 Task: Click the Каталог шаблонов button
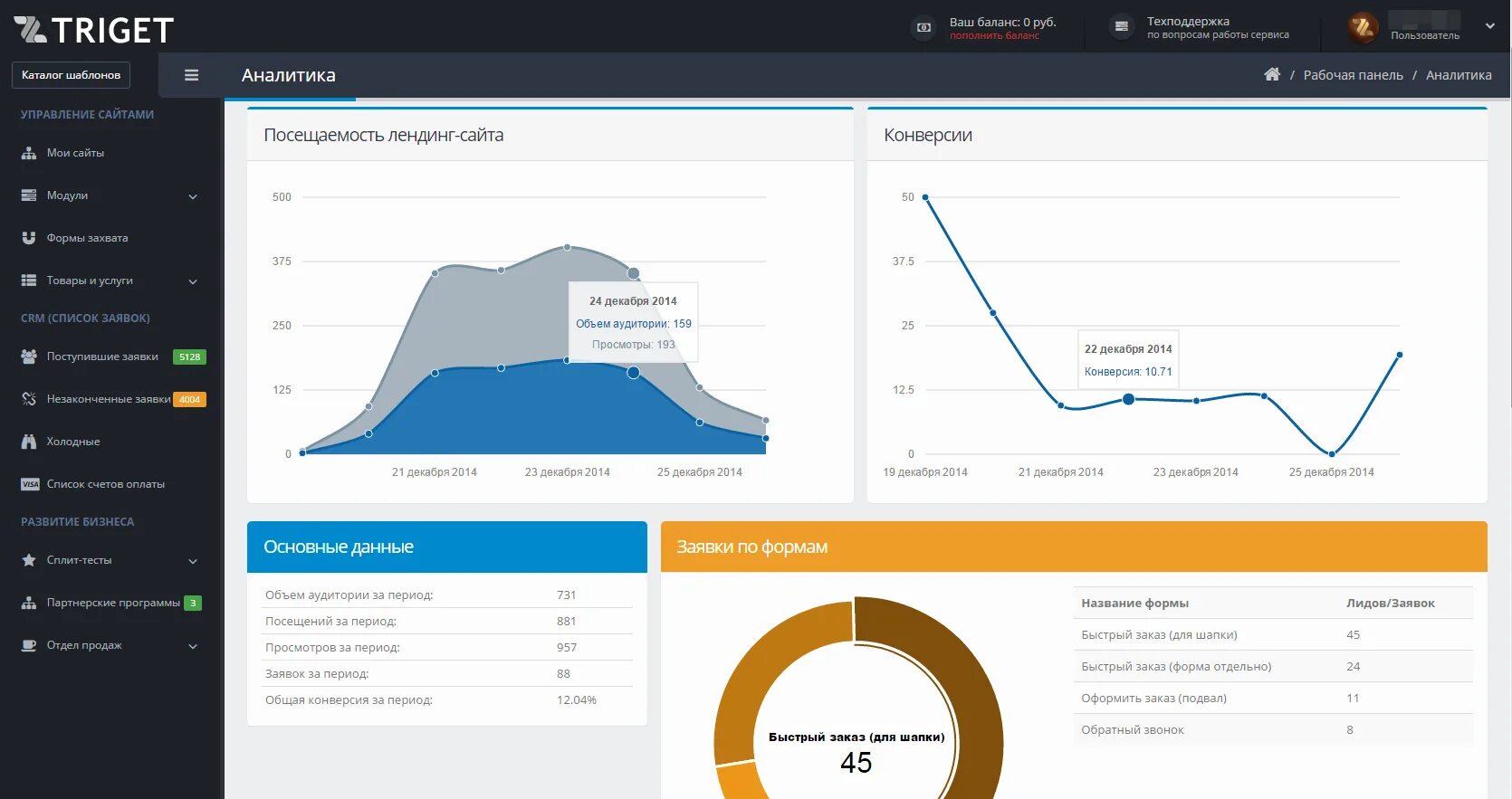click(71, 75)
